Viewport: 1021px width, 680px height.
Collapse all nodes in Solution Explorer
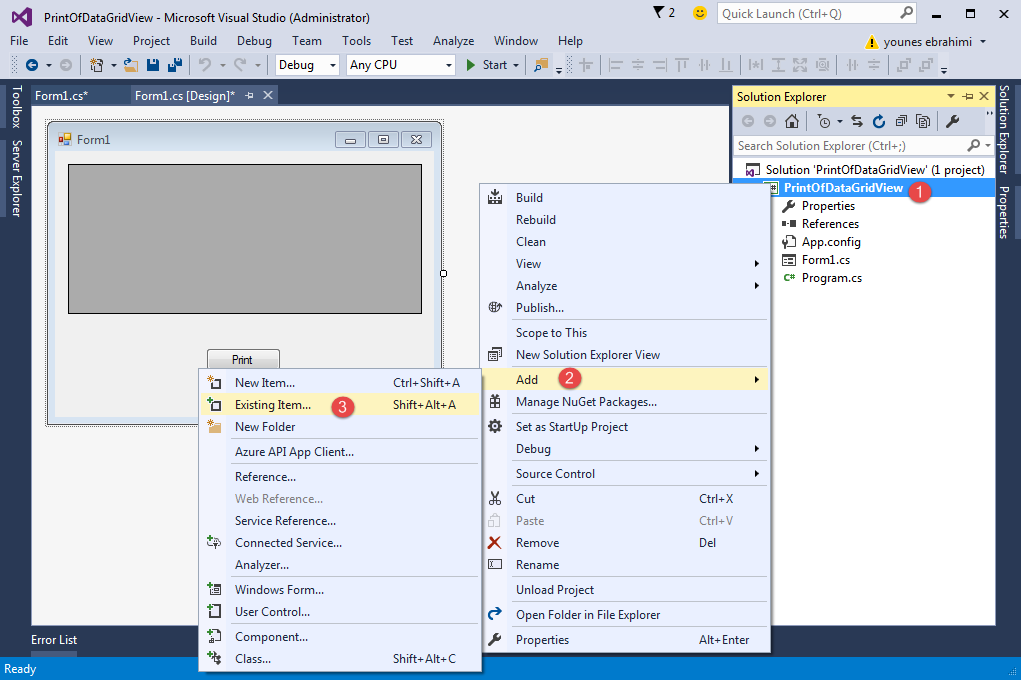(901, 121)
